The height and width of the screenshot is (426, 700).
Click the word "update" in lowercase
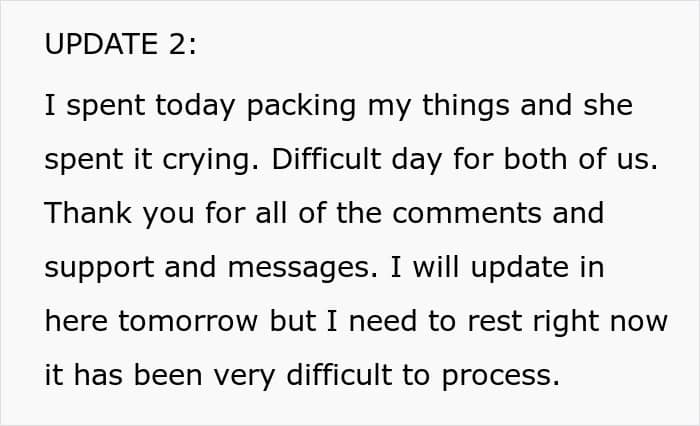(x=520, y=269)
